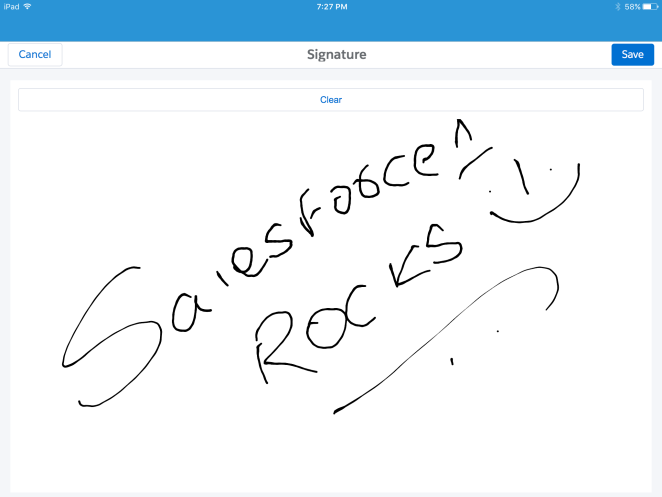Clear the signature drawing
The width and height of the screenshot is (662, 497).
(x=331, y=100)
